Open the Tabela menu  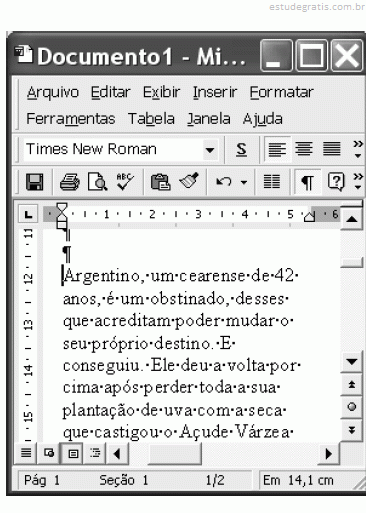[151, 119]
